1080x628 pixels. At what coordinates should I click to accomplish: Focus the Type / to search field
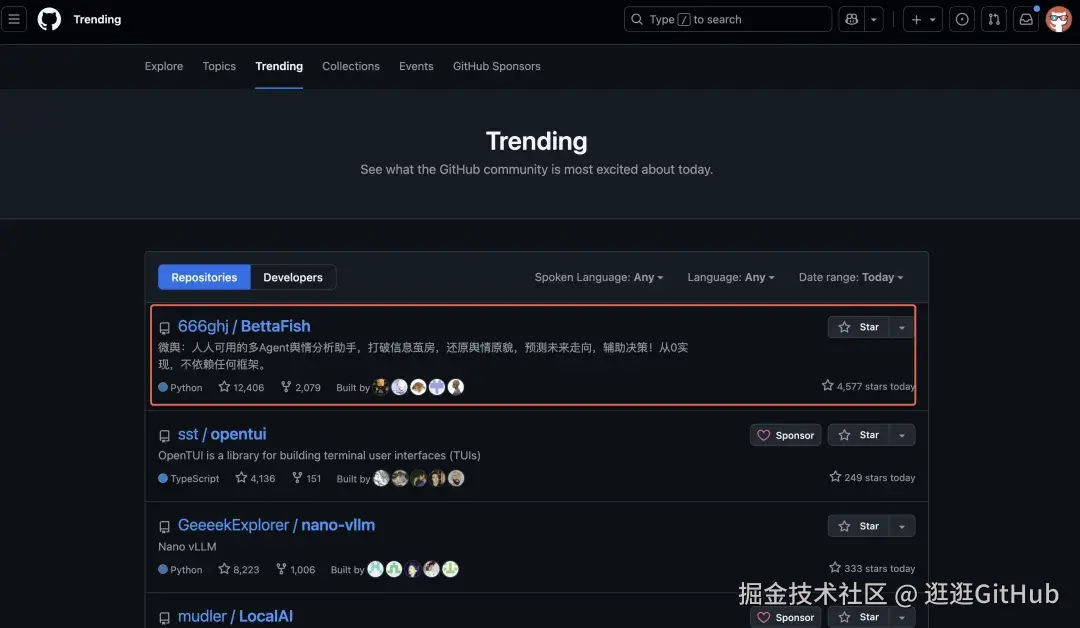tap(727, 19)
